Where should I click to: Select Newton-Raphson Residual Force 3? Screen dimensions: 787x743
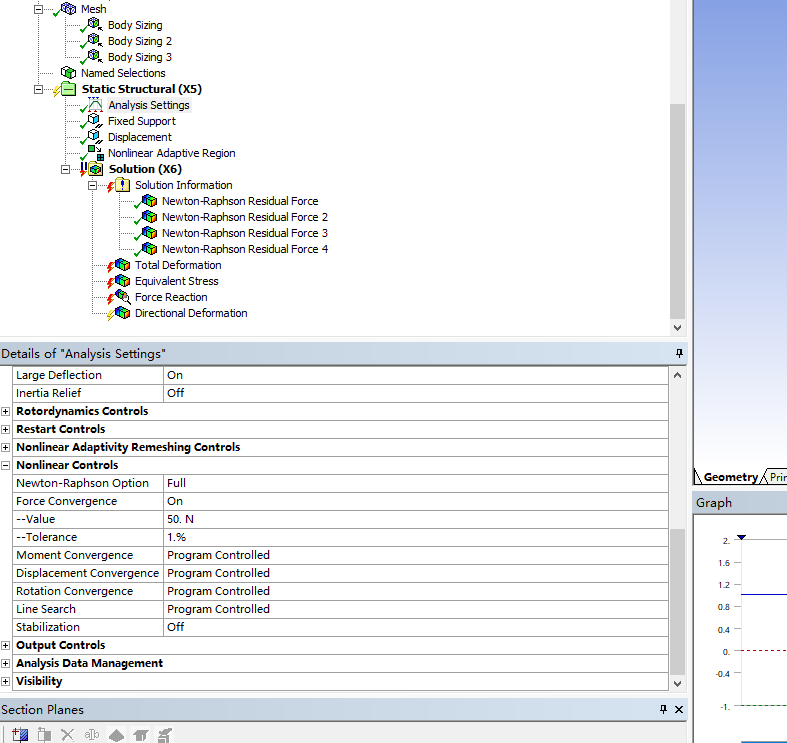pos(245,233)
